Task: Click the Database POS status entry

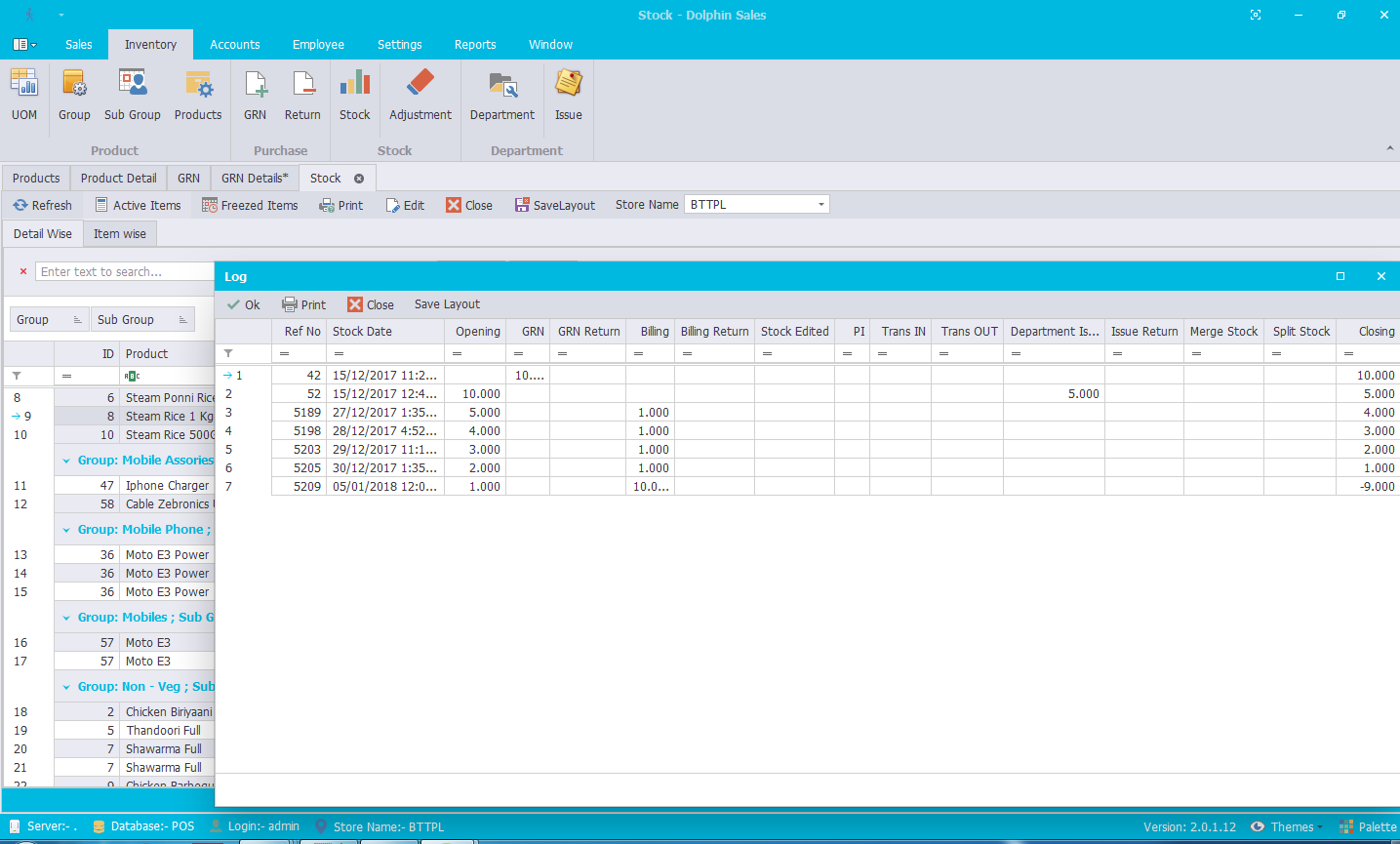Action: [143, 826]
